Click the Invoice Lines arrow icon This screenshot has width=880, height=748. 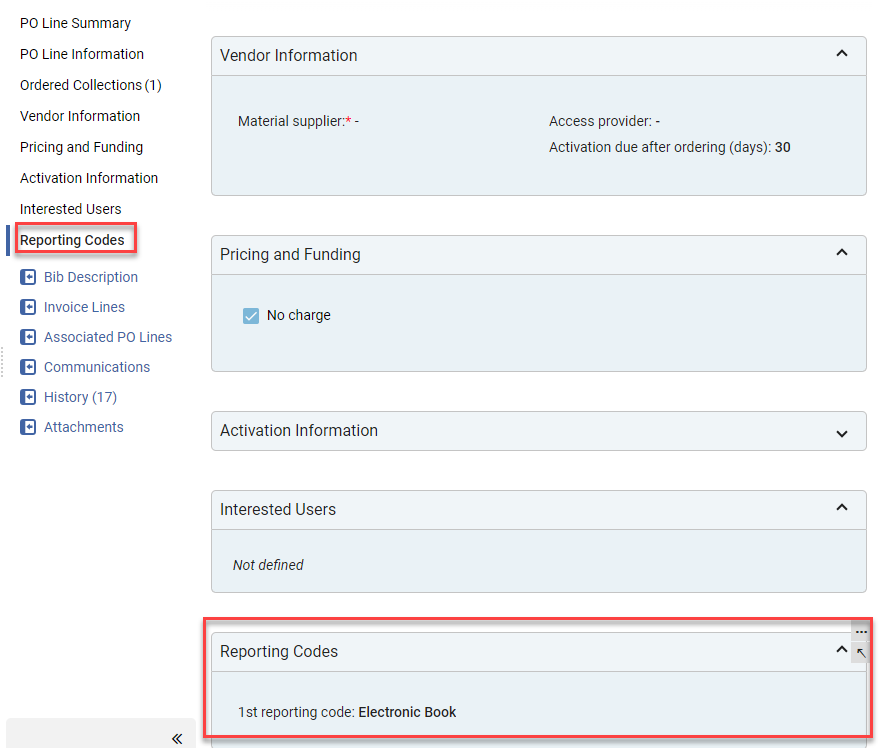pos(28,307)
